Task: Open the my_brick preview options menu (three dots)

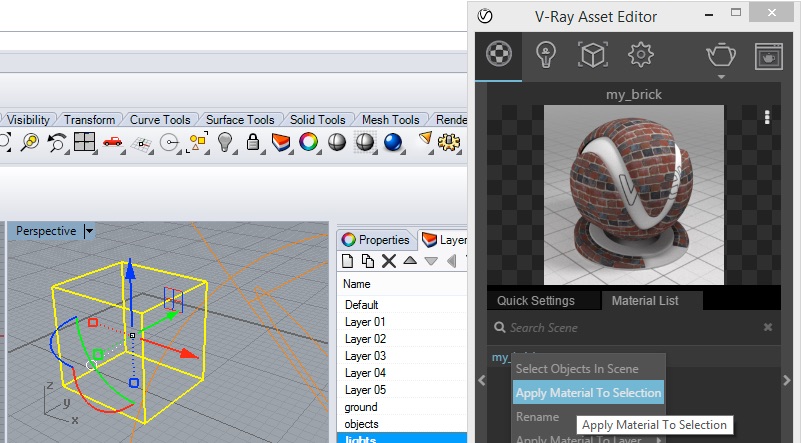Action: pos(767,117)
